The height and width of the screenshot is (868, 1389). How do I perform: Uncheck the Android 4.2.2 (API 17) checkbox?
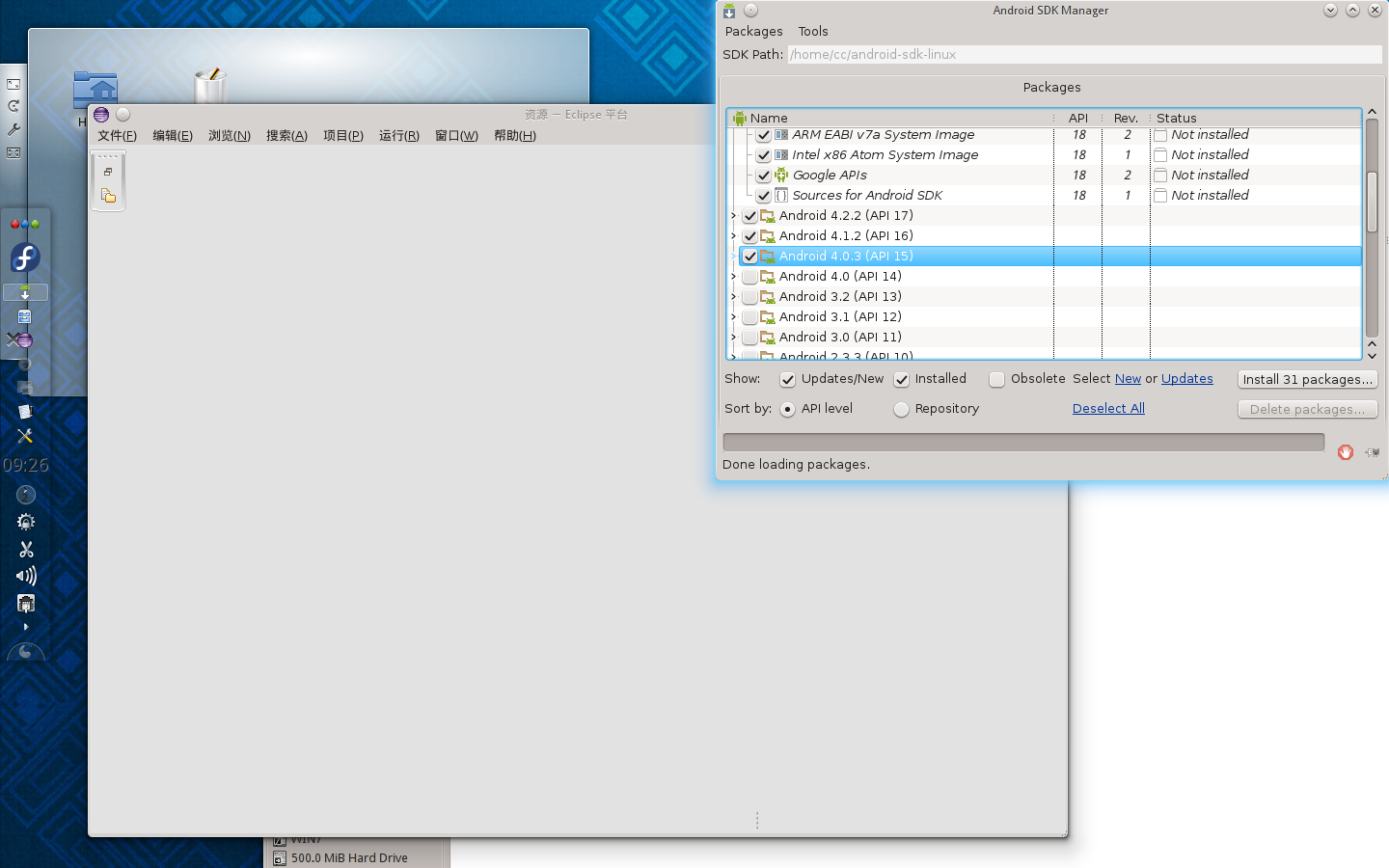pyautogui.click(x=749, y=216)
